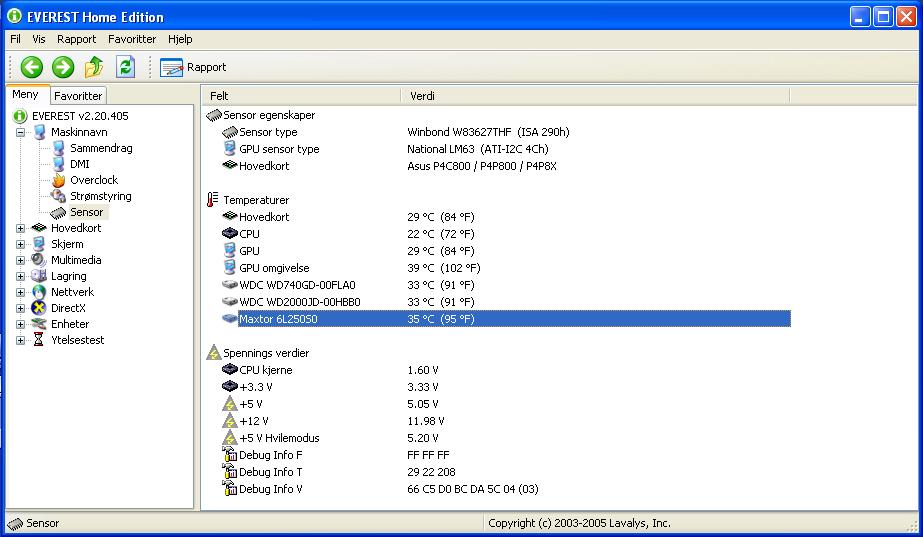Expand the Nettverk tree node
Viewport: 923px width, 537px height.
(x=21, y=292)
